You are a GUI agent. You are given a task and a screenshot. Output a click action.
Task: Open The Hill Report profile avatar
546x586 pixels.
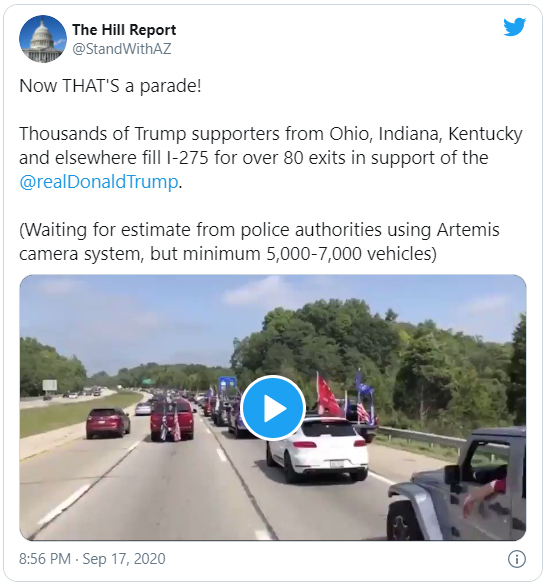(43, 39)
